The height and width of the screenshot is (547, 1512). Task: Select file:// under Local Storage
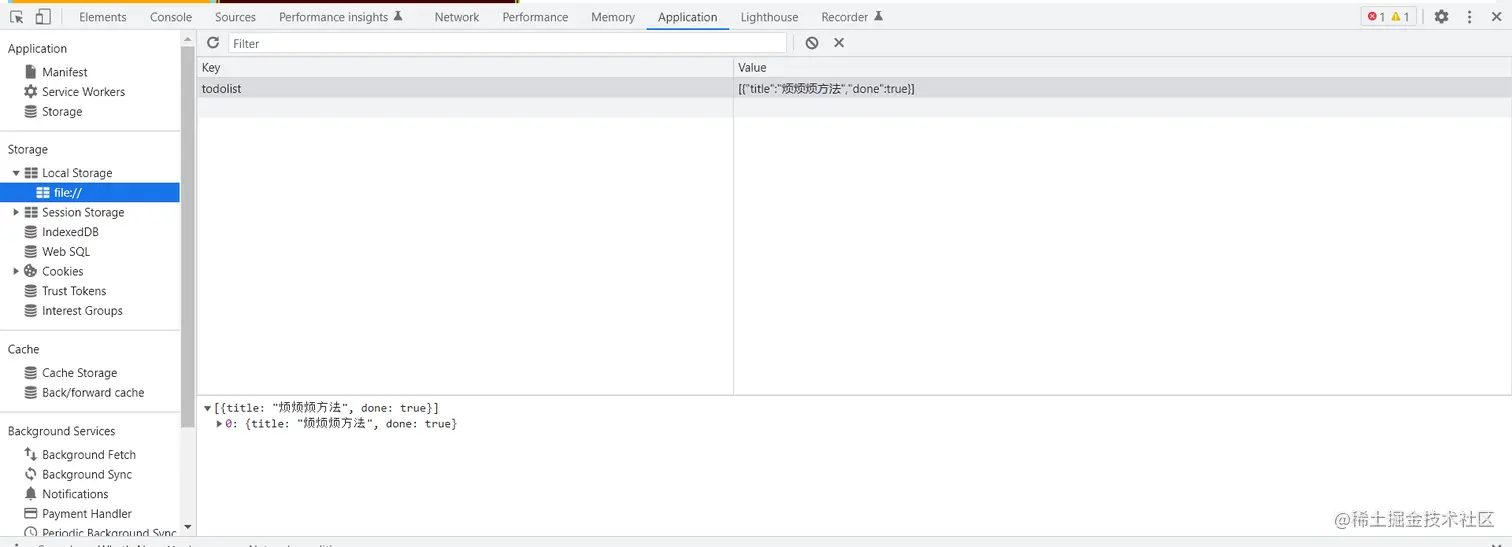coord(90,192)
